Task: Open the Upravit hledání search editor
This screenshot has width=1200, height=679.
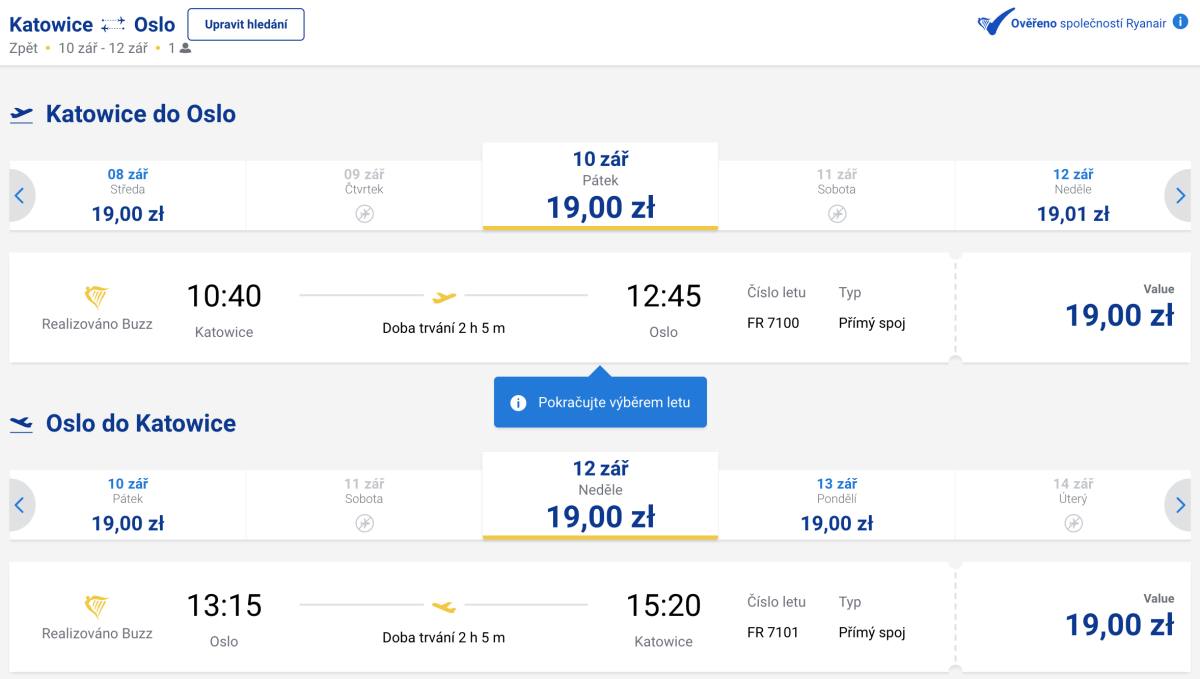Action: coord(246,25)
